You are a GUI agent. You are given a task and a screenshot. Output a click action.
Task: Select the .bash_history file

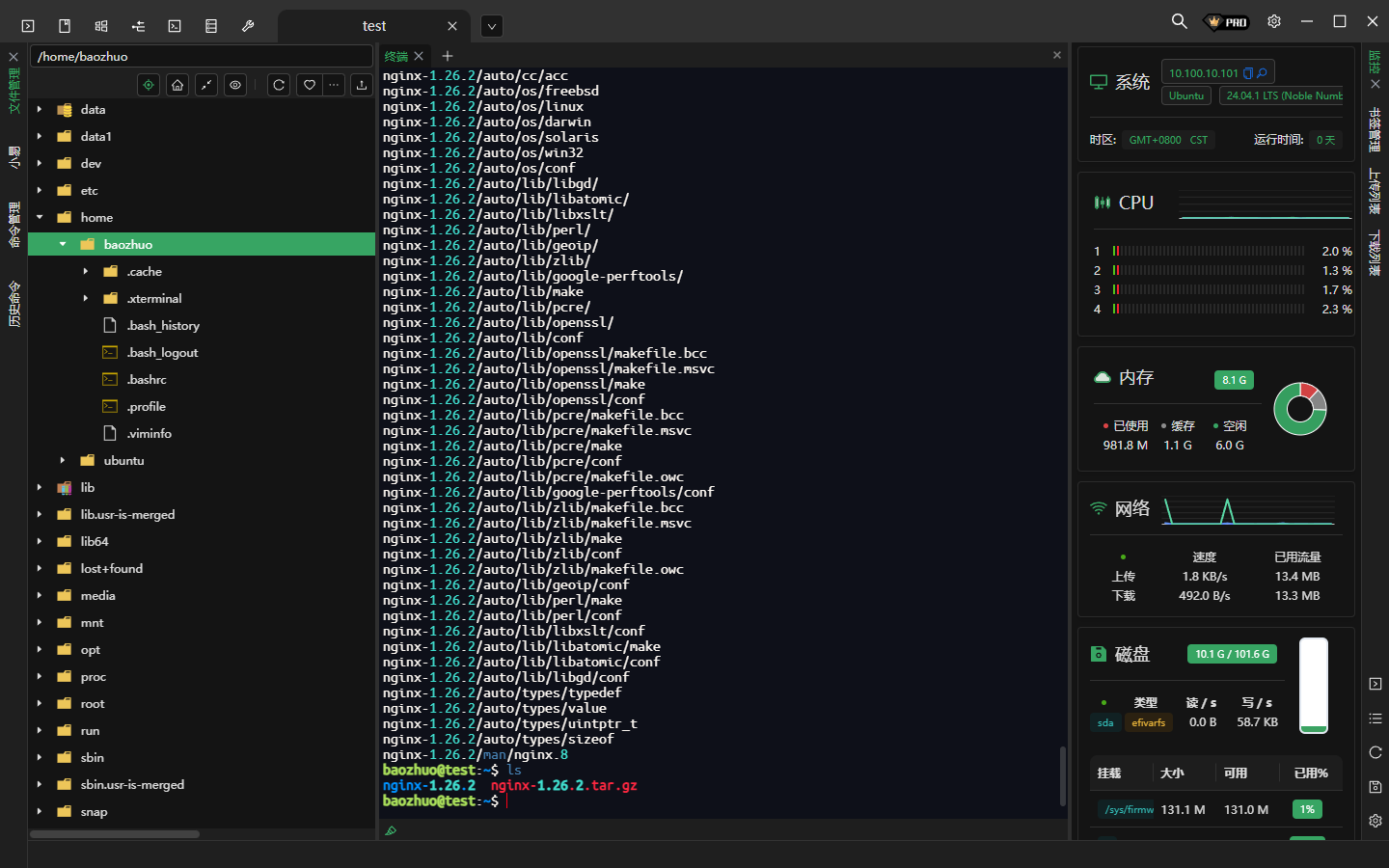163,326
